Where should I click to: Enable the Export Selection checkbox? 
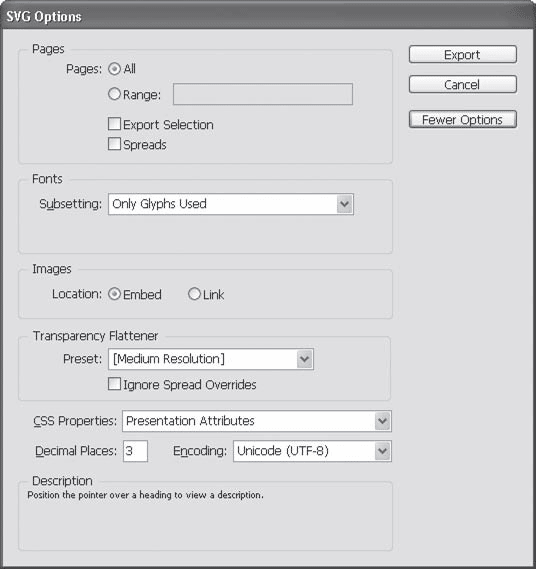tap(114, 124)
